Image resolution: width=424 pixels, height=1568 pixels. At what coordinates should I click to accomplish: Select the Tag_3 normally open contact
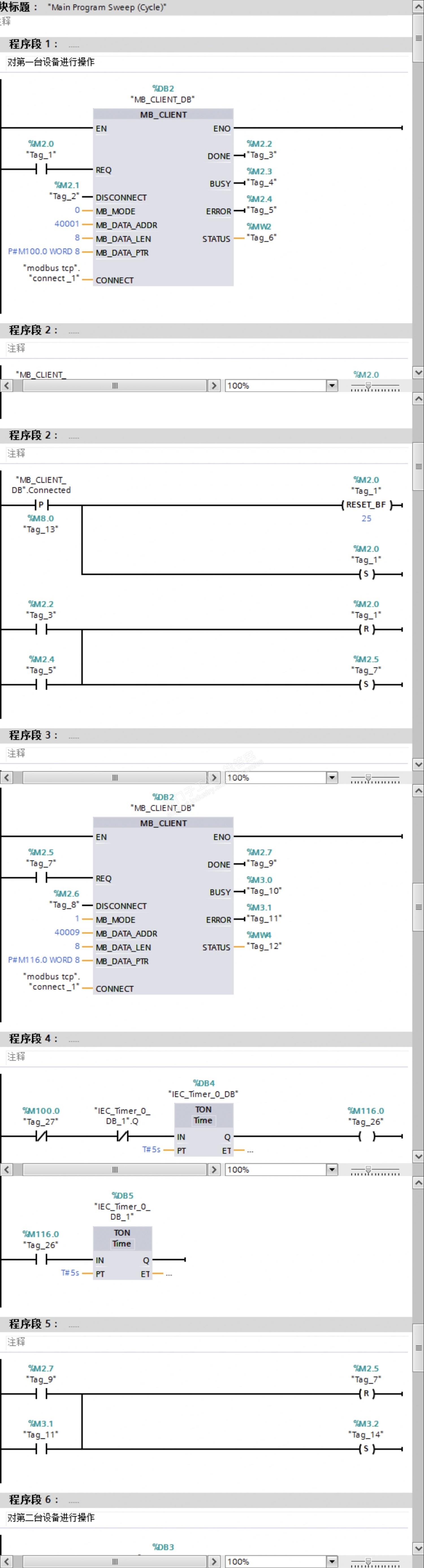[41, 629]
